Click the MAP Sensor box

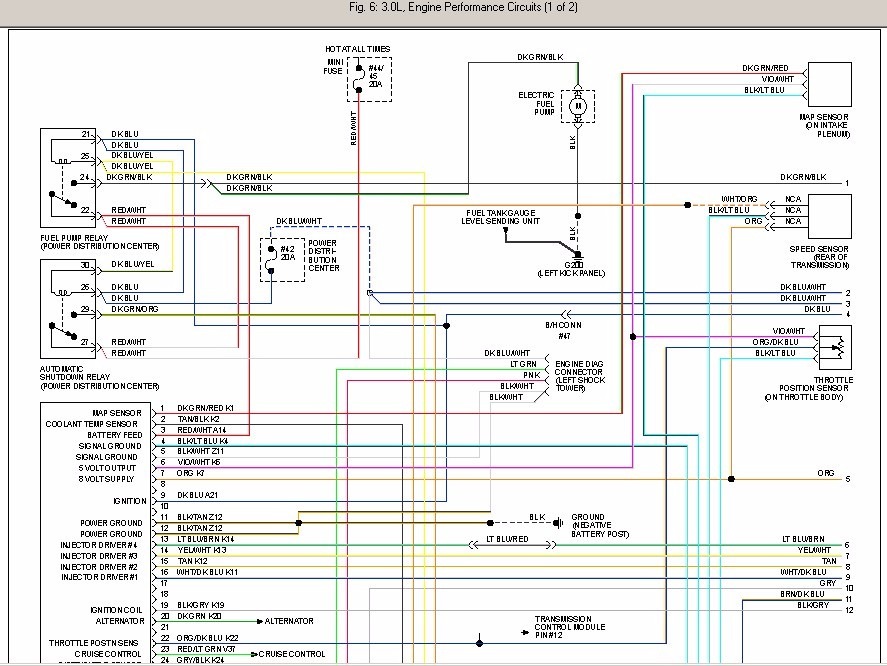tap(830, 84)
